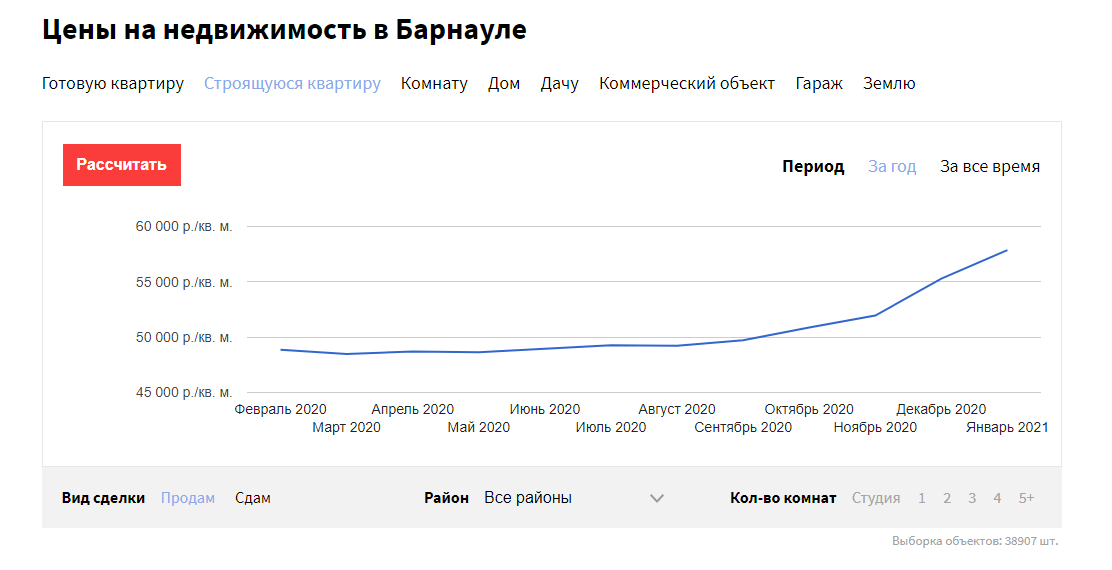The image size is (1112, 570).
Task: Click the Сентябрь 2020 axis label
Action: (x=743, y=428)
